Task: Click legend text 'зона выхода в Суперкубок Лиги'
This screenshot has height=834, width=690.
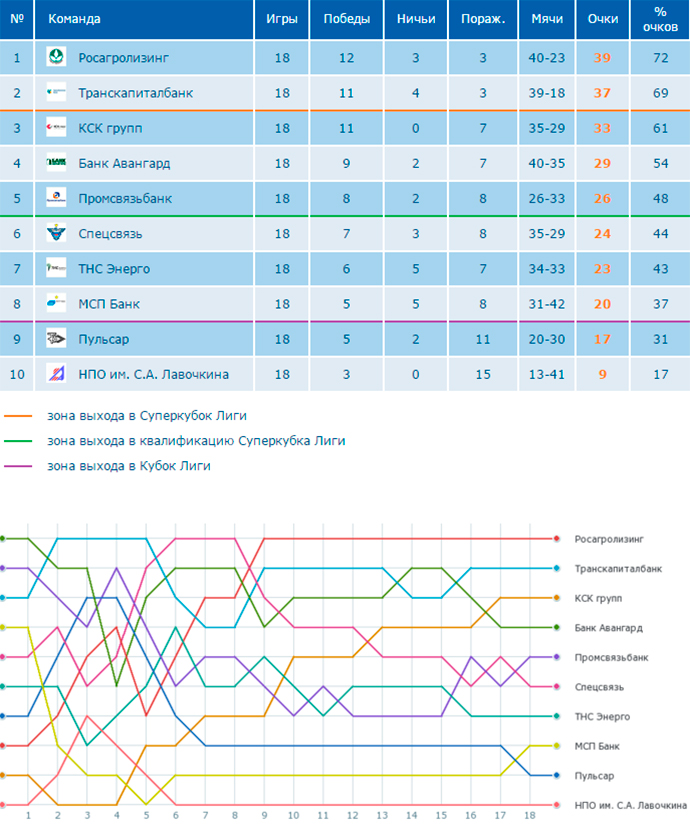Action: coord(147,416)
